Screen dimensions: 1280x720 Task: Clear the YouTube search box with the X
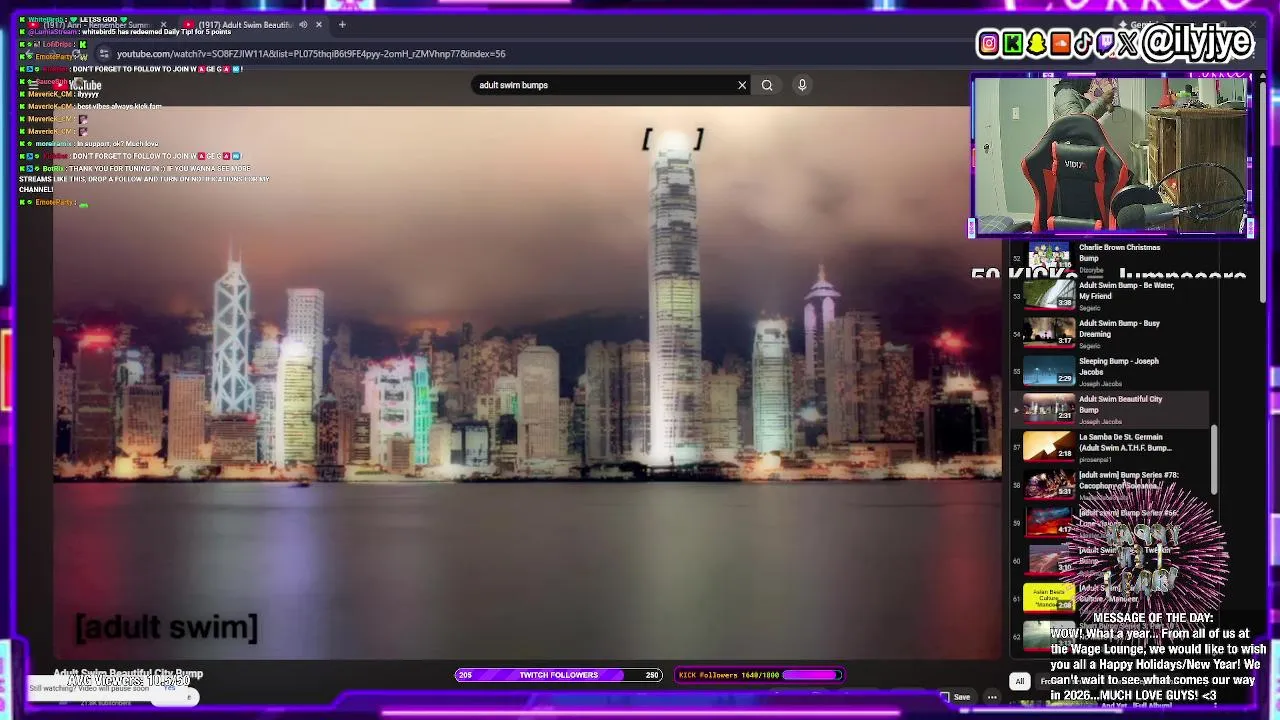(x=742, y=85)
